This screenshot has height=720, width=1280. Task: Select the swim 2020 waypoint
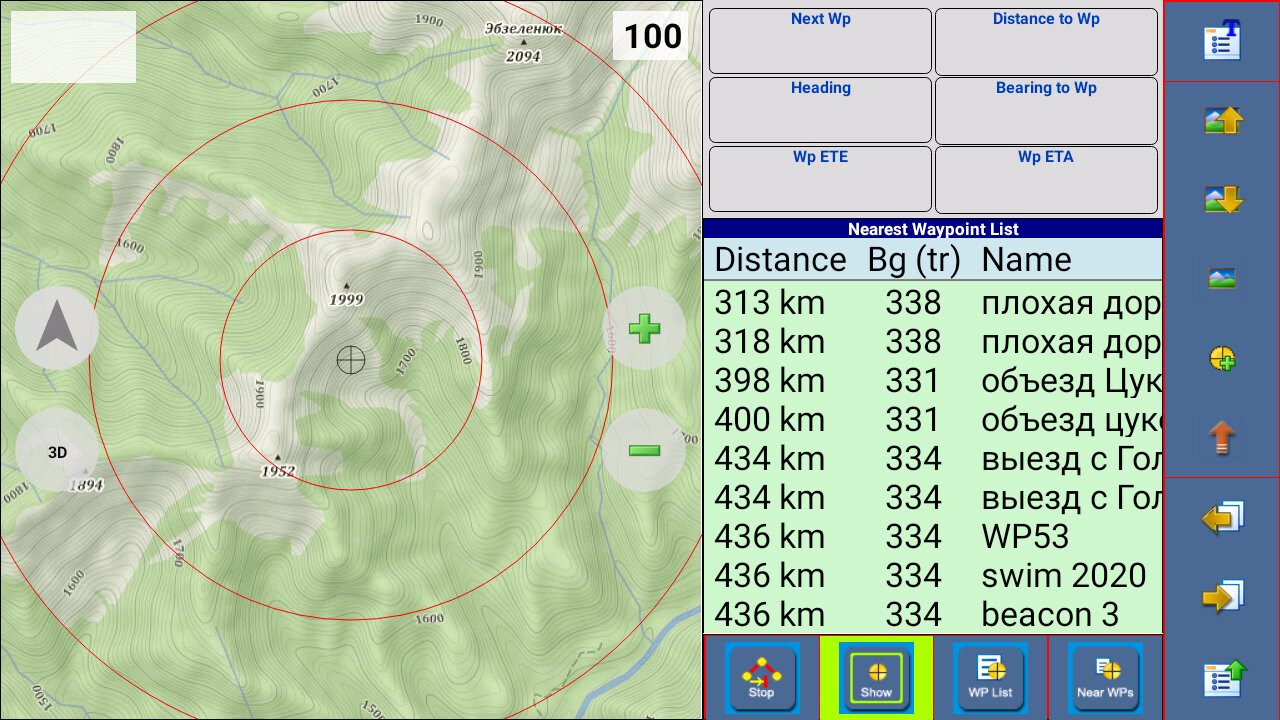coord(932,576)
